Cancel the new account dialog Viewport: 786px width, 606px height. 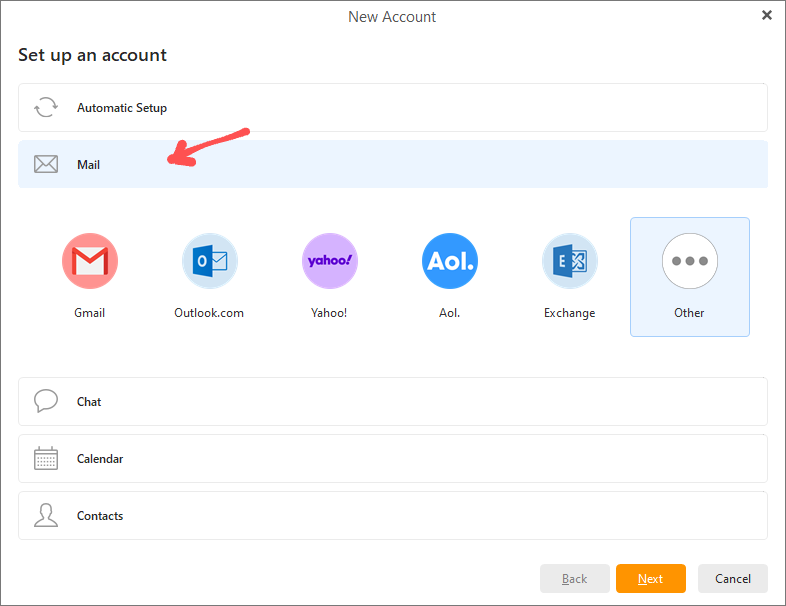[x=733, y=578]
